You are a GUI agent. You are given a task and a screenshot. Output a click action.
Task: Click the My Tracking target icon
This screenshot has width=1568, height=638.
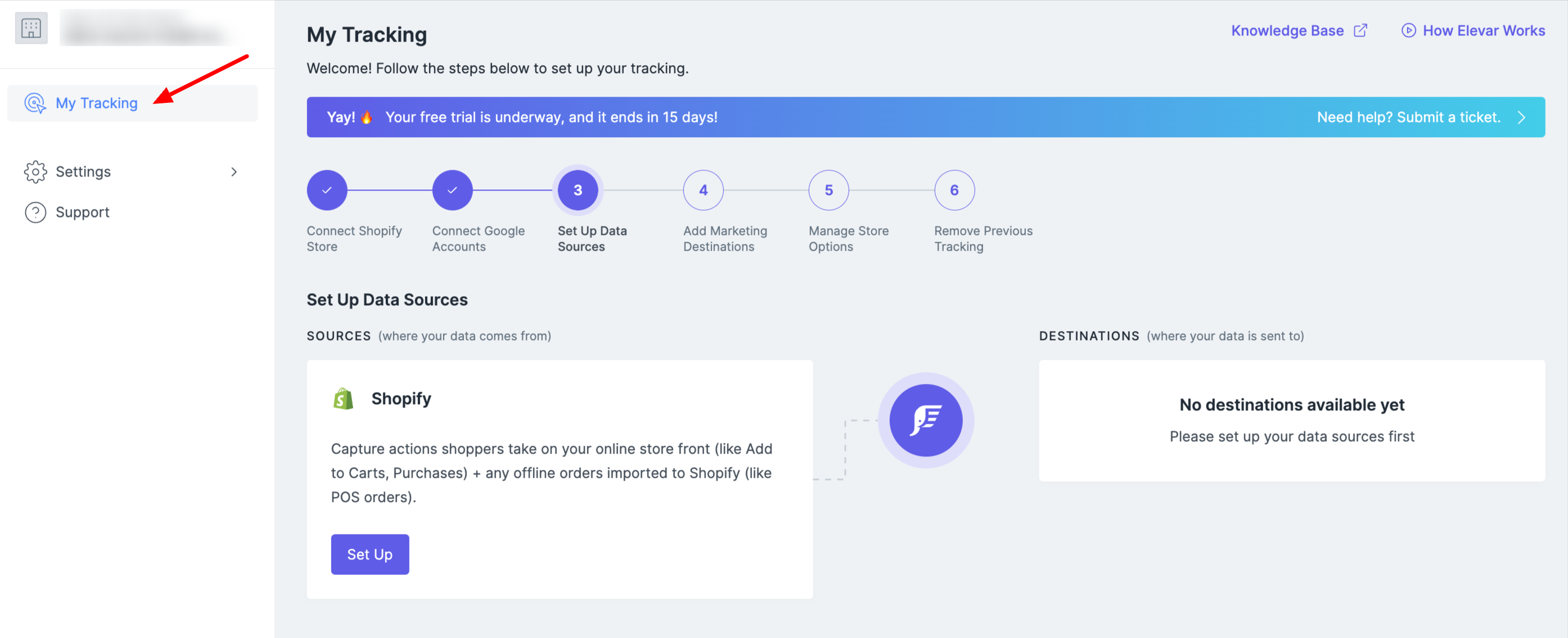(35, 103)
